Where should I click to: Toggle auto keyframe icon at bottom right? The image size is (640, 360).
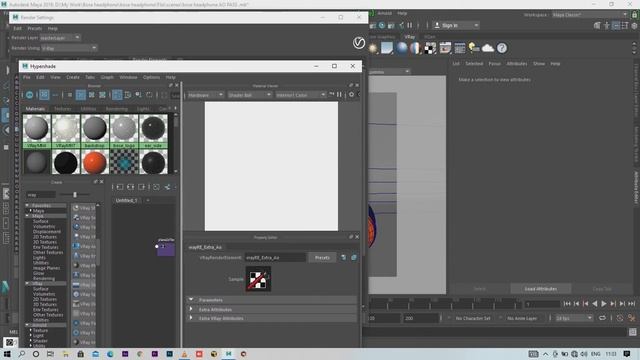620,318
